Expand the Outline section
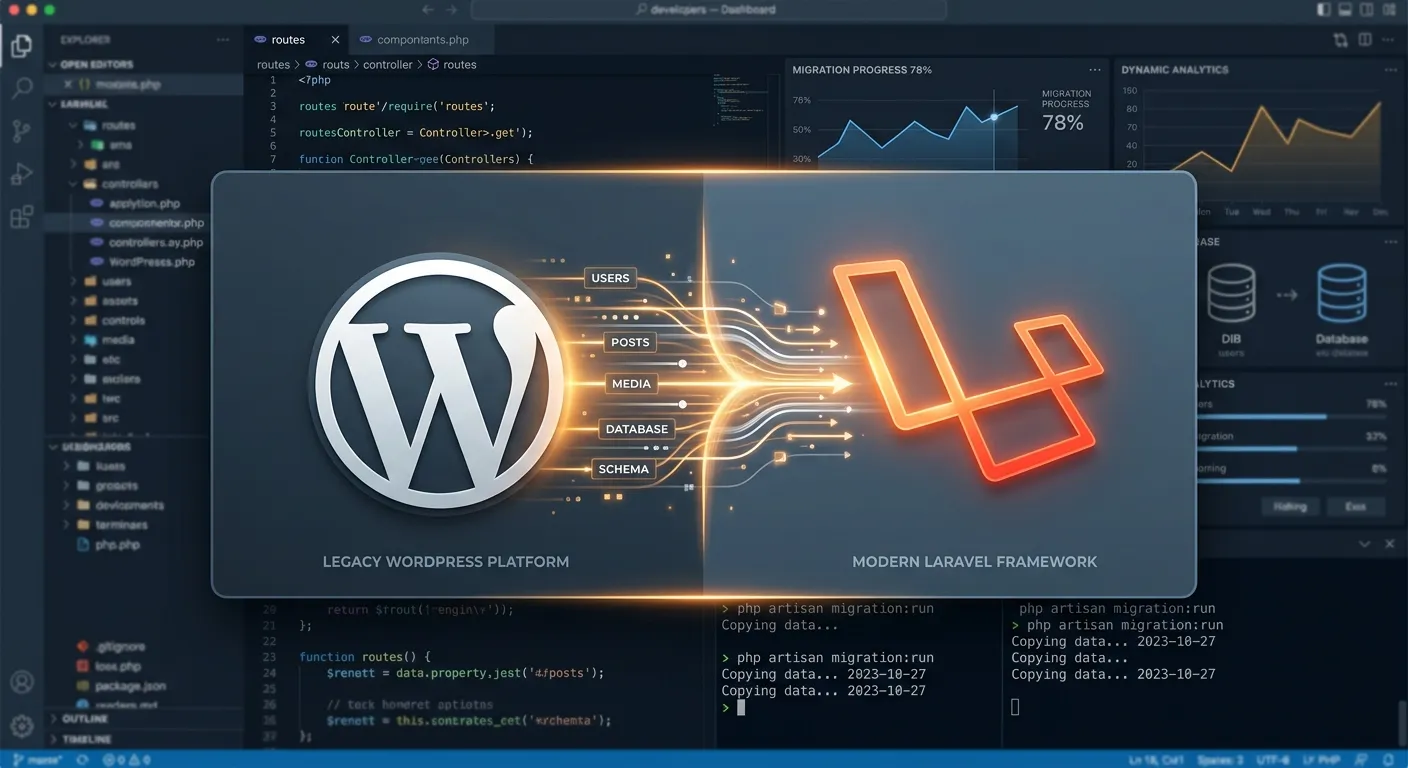The image size is (1408, 768). click(x=54, y=719)
